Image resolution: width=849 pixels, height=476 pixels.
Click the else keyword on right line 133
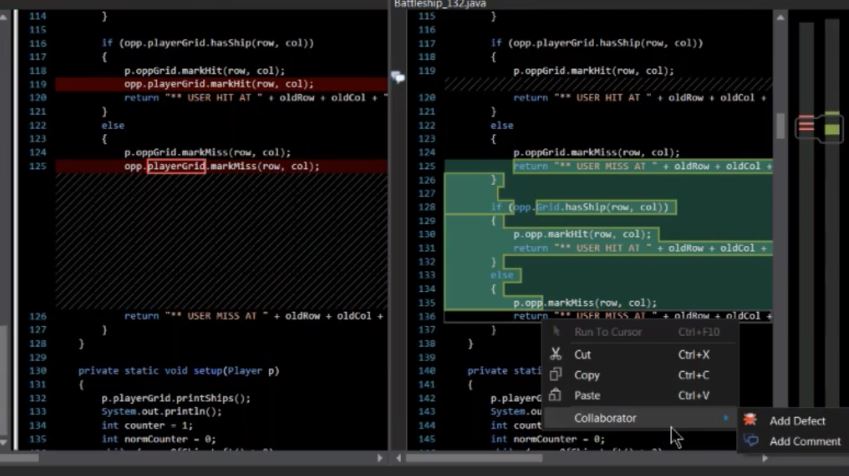[502, 275]
